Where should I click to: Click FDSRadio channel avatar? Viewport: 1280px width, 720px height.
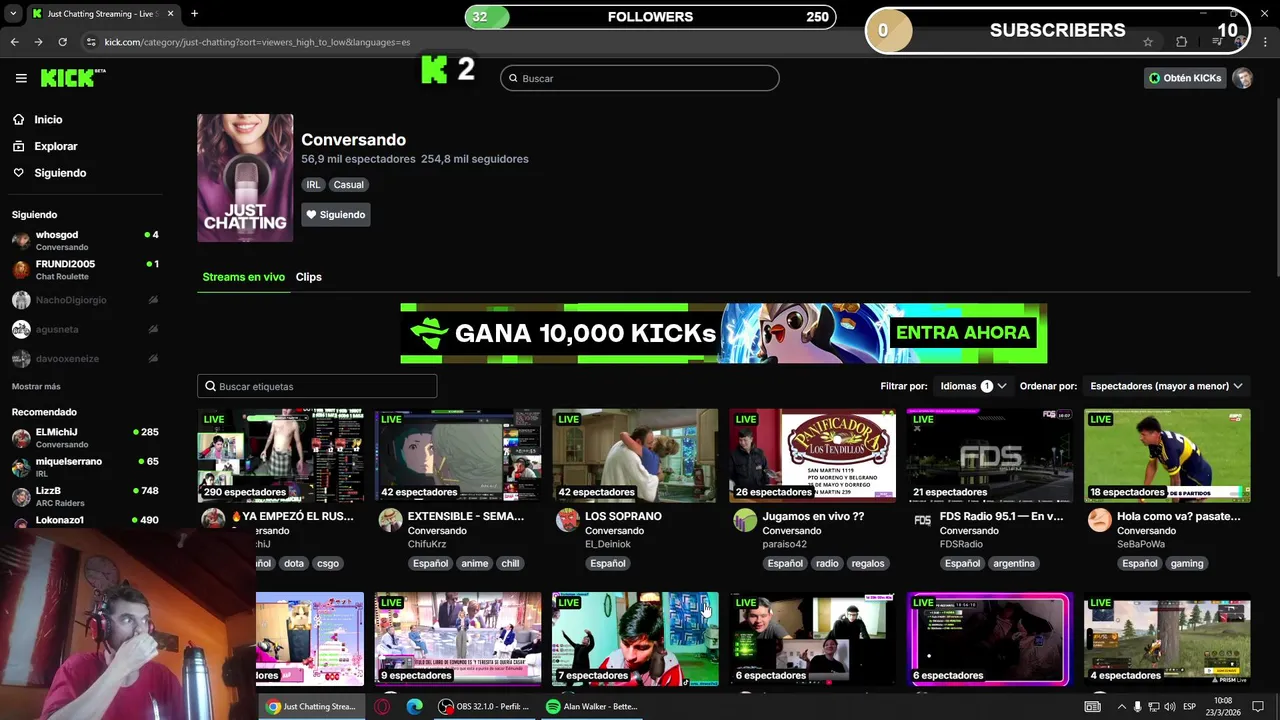point(922,520)
